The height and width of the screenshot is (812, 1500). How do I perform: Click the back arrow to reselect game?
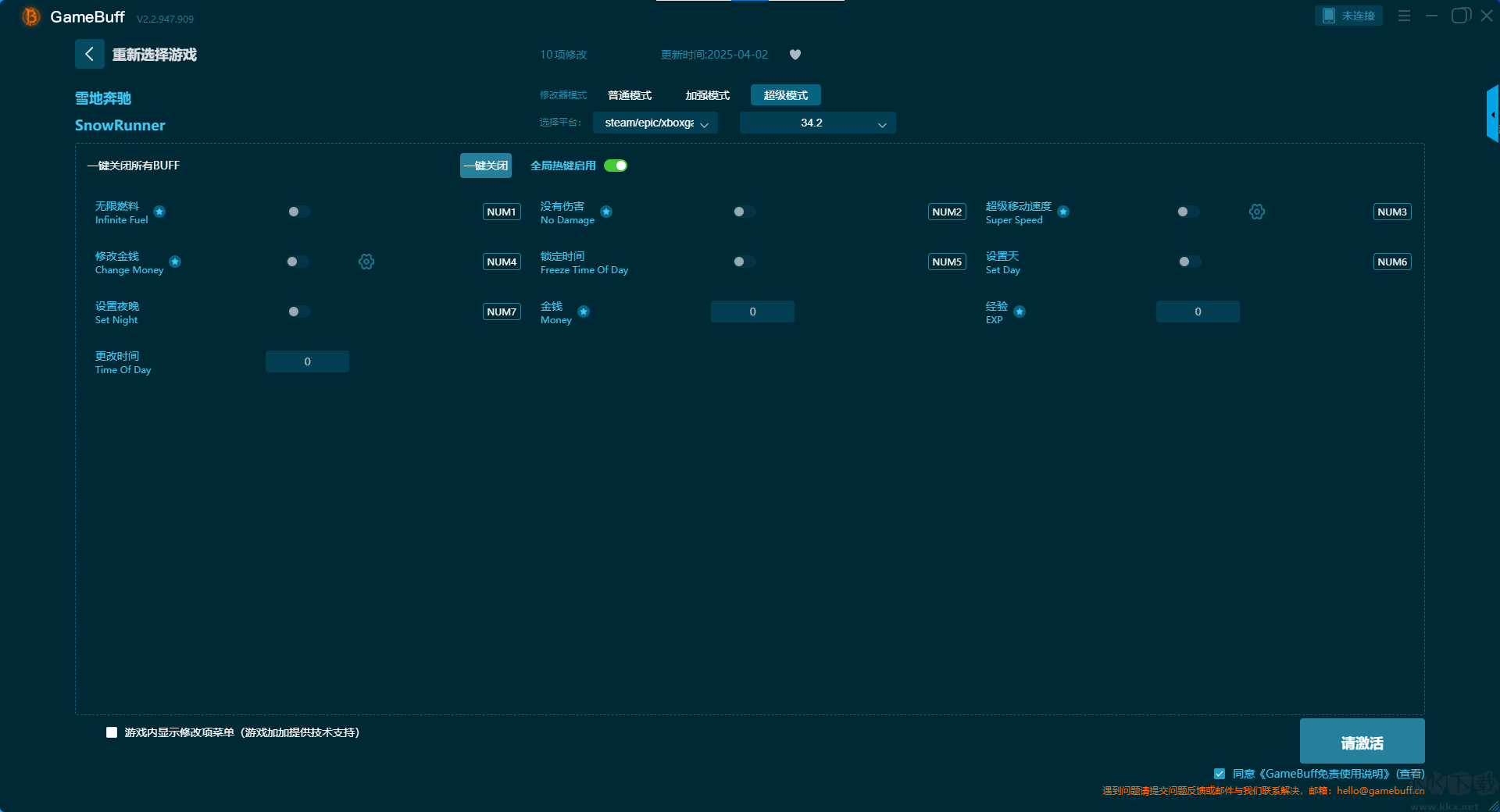point(89,54)
